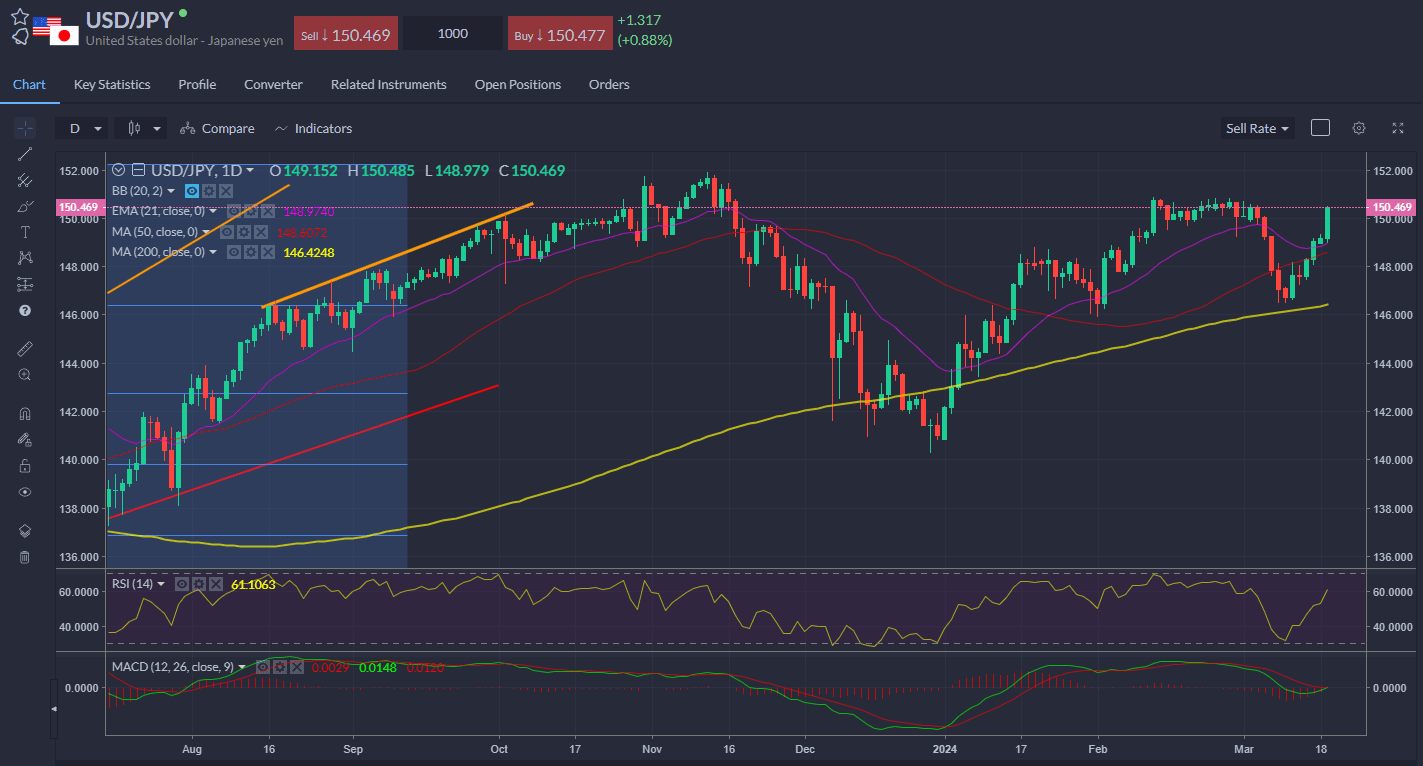Viewport: 1423px width, 766px height.
Task: Remove the MACD indicator
Action: pyautogui.click(x=297, y=667)
